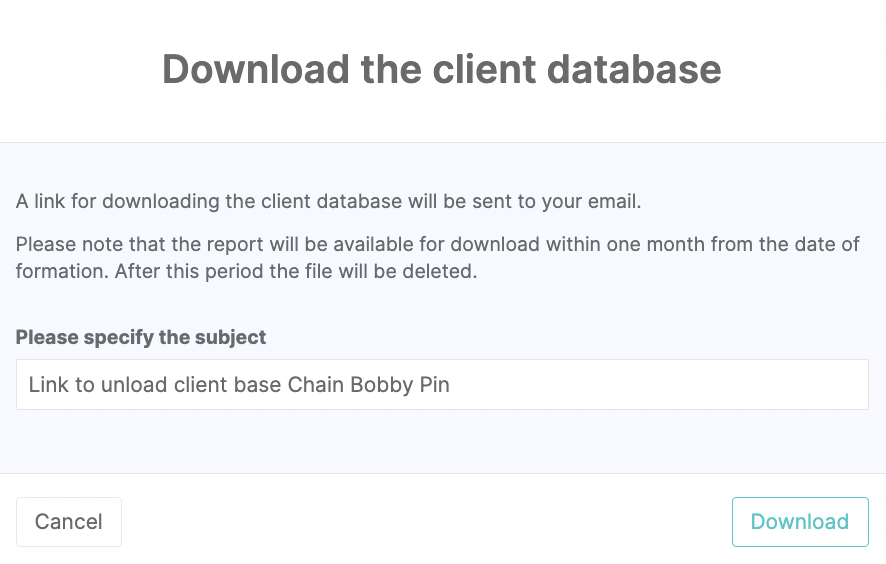
Task: Click the Download button
Action: 799,522
